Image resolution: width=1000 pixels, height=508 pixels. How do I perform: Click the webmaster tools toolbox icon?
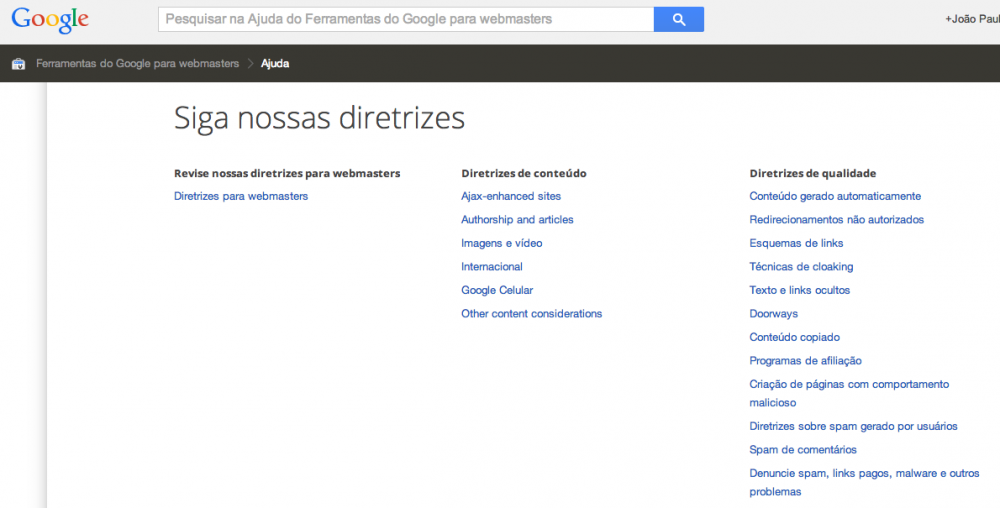tap(18, 64)
